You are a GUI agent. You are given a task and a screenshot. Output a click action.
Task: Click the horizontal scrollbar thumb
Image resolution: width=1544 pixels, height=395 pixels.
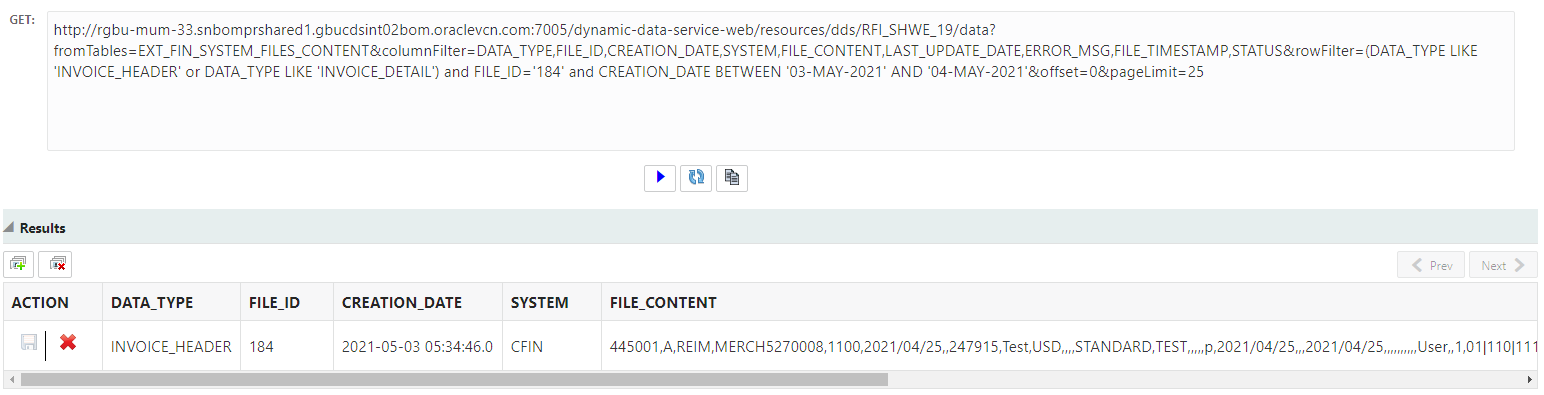point(454,380)
